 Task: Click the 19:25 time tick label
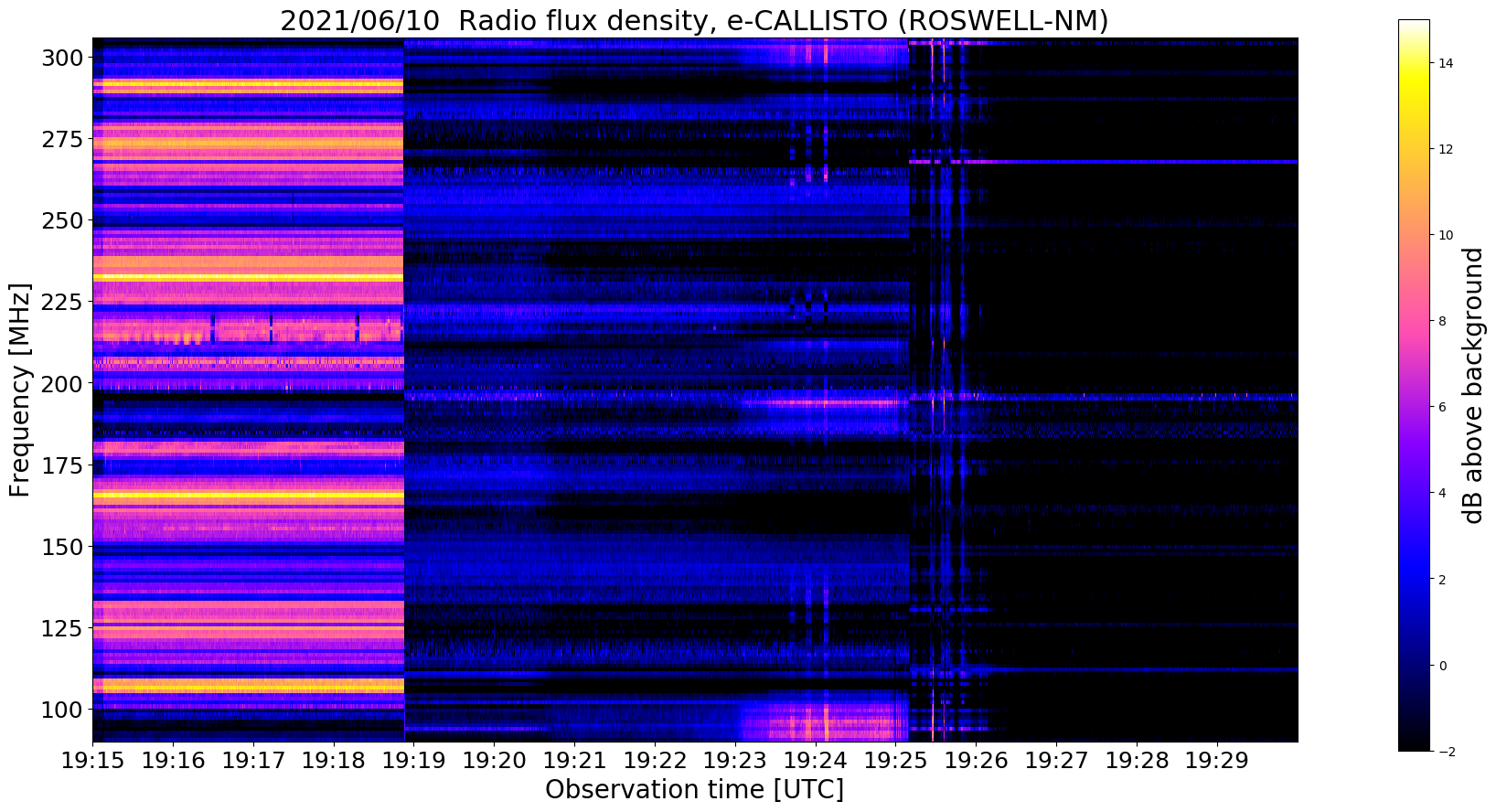click(x=896, y=761)
